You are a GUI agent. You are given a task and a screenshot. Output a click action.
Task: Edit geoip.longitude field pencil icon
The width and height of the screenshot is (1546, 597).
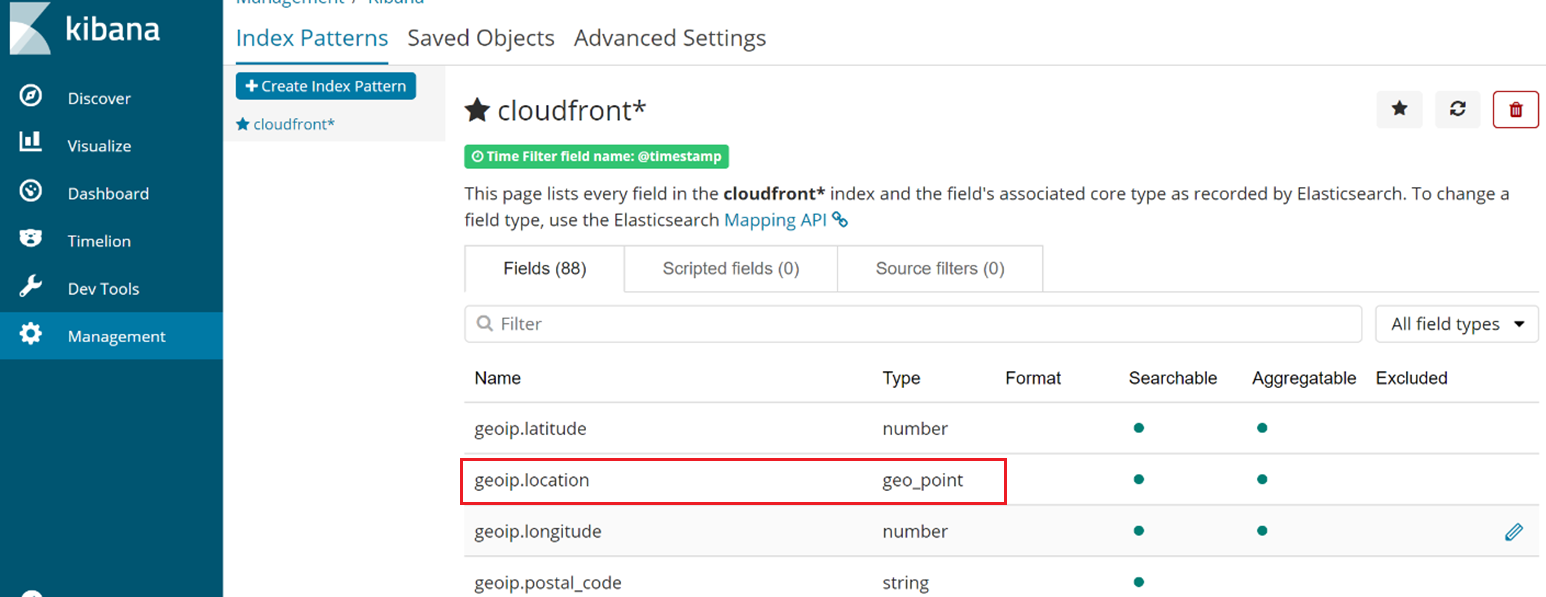point(1514,532)
